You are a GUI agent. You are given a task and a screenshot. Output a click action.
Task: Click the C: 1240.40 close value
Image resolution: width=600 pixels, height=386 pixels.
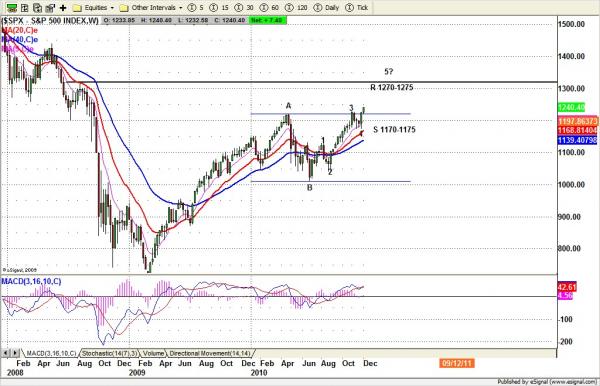tap(230, 20)
